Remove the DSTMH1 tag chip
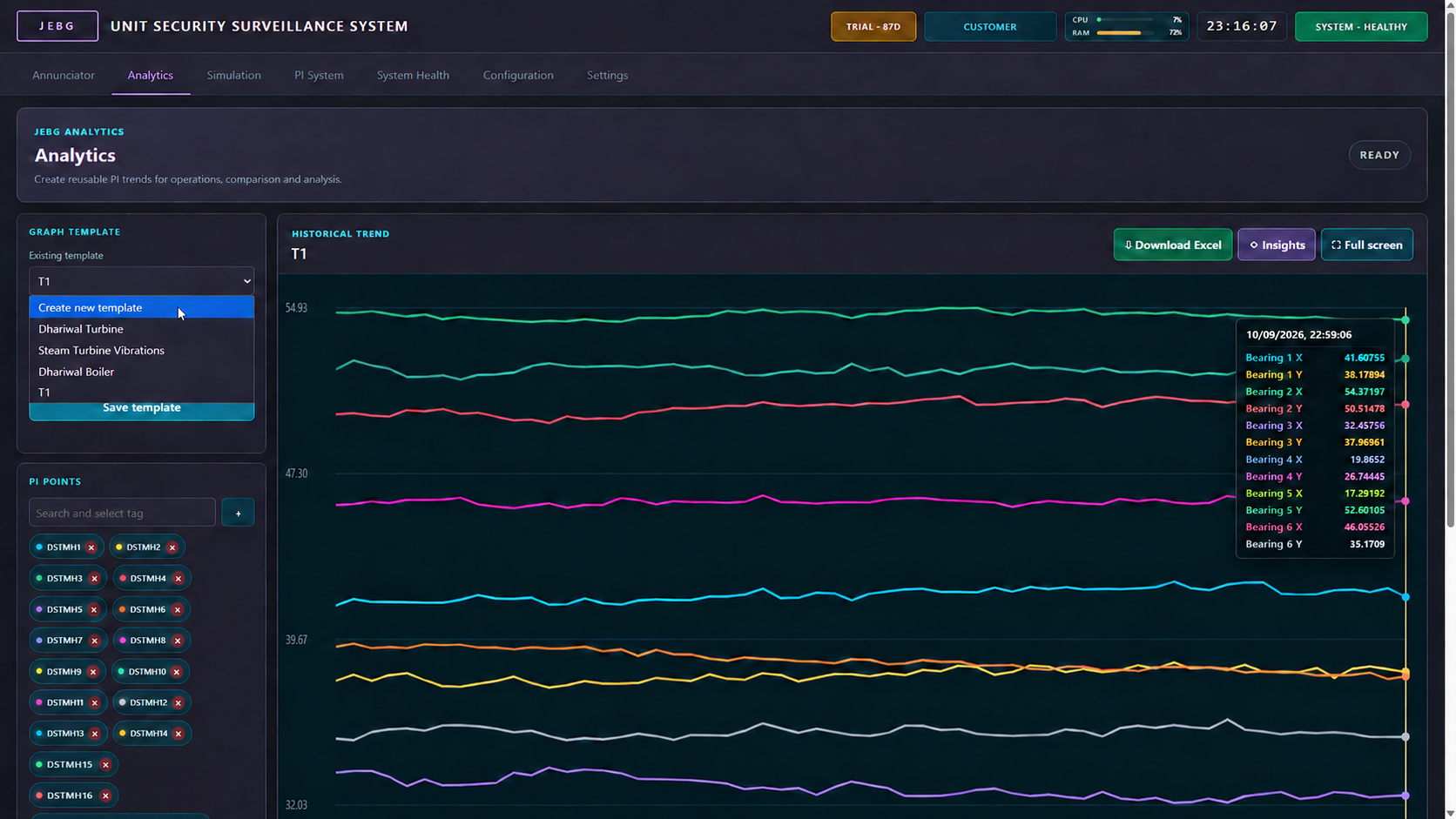1456x819 pixels. click(x=91, y=547)
